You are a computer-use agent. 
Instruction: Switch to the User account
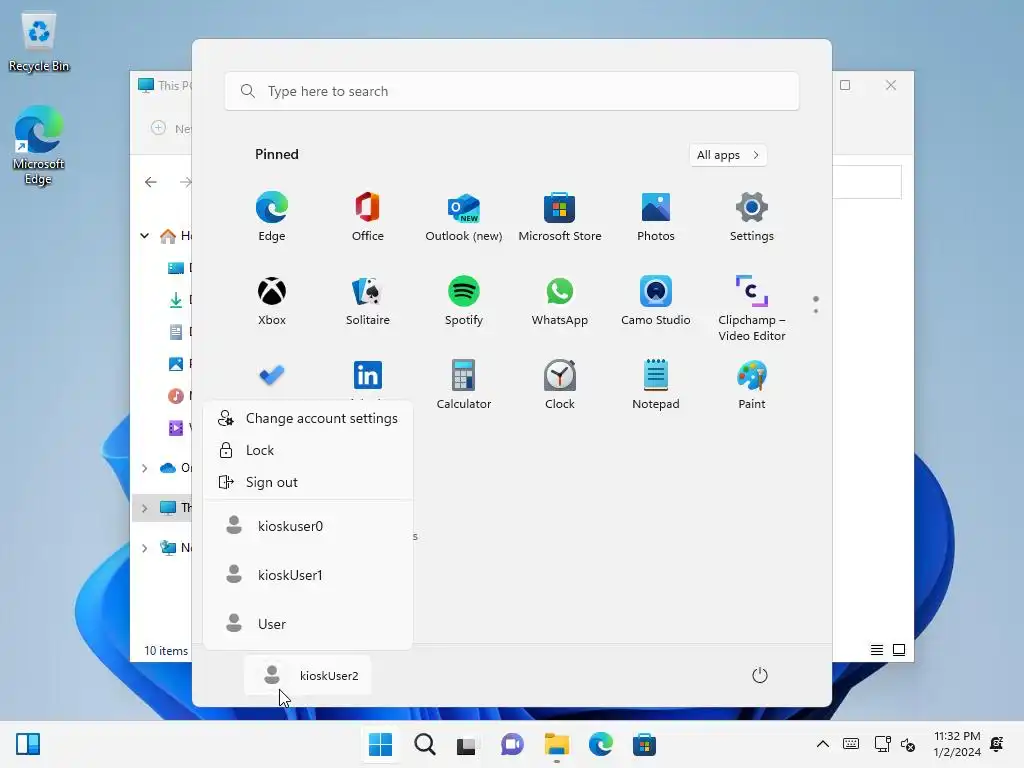(x=308, y=624)
